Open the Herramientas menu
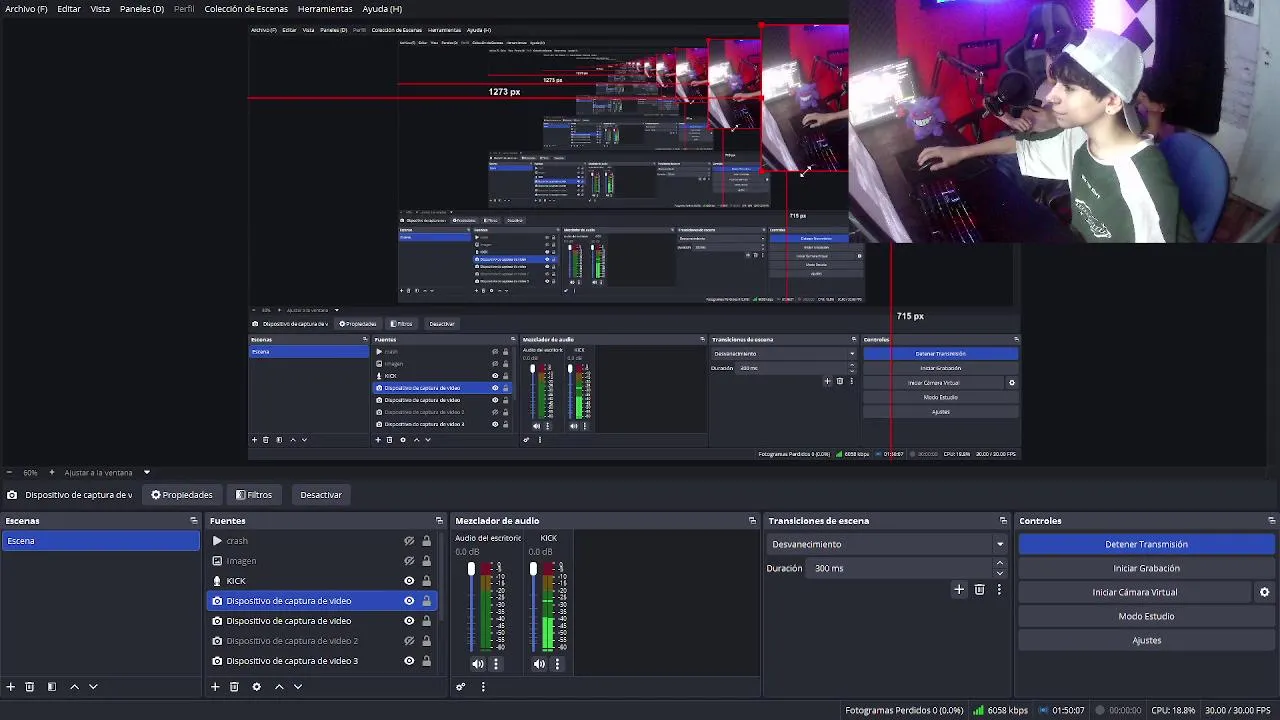Viewport: 1280px width, 720px height. point(325,9)
